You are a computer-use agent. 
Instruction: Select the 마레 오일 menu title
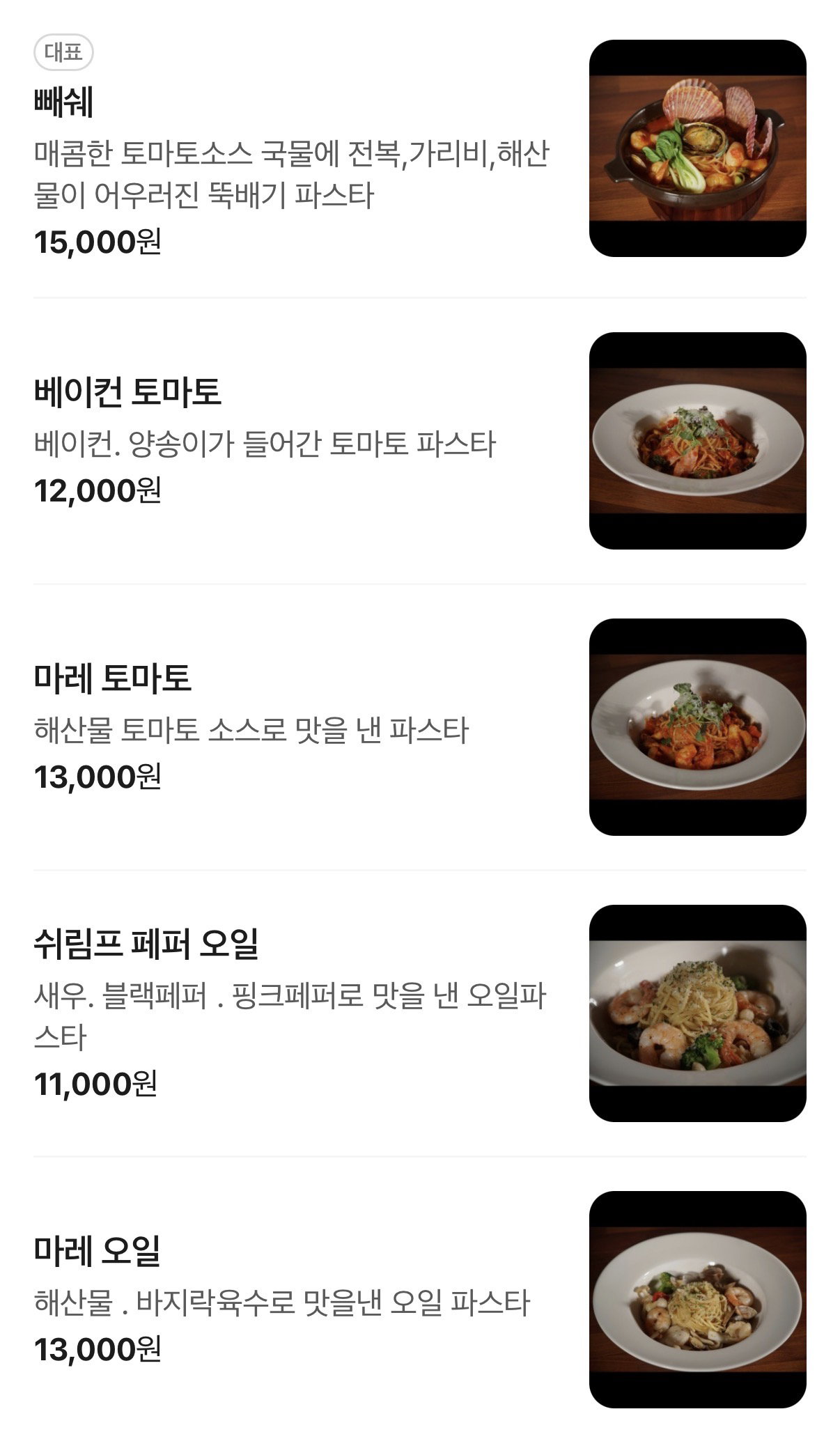pos(97,1250)
